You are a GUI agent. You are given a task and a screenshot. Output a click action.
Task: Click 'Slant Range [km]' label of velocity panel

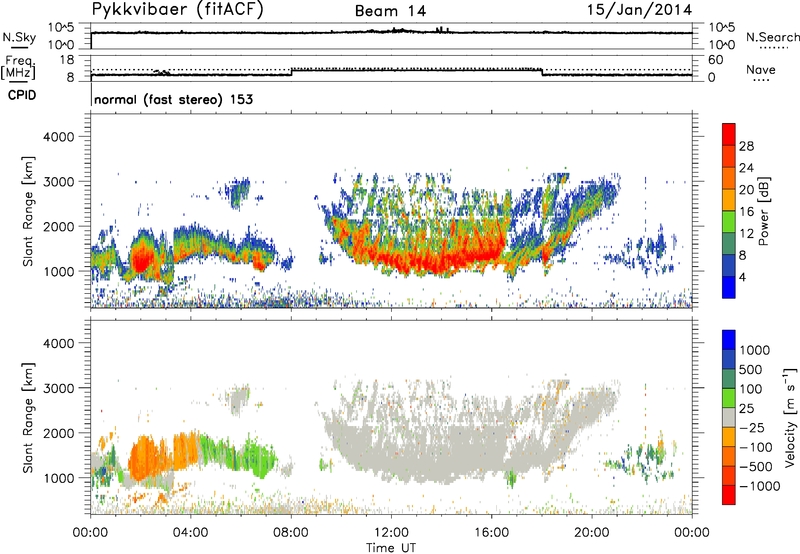click(28, 417)
